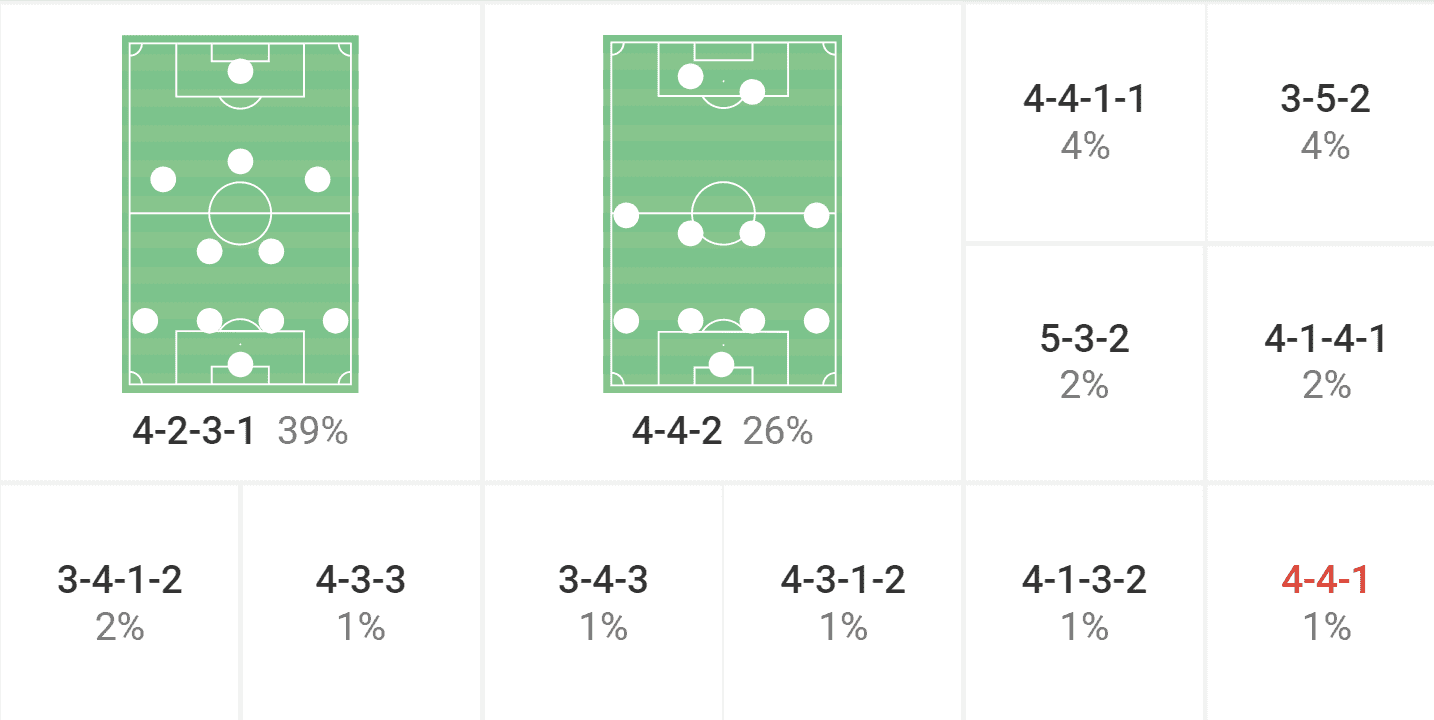Image resolution: width=1434 pixels, height=720 pixels.
Task: Open the 4-1-4-1 formation tile
Action: click(x=1325, y=362)
